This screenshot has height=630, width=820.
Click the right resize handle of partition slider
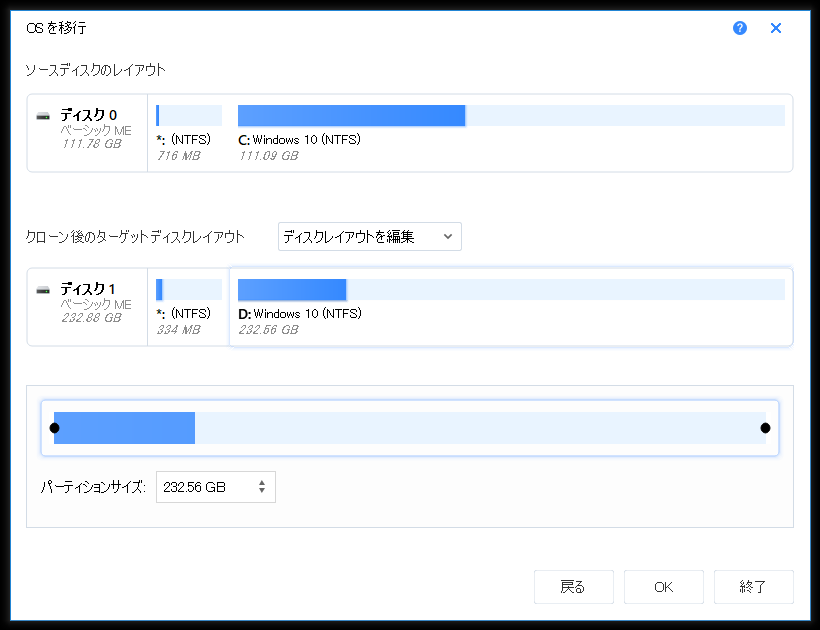point(765,428)
